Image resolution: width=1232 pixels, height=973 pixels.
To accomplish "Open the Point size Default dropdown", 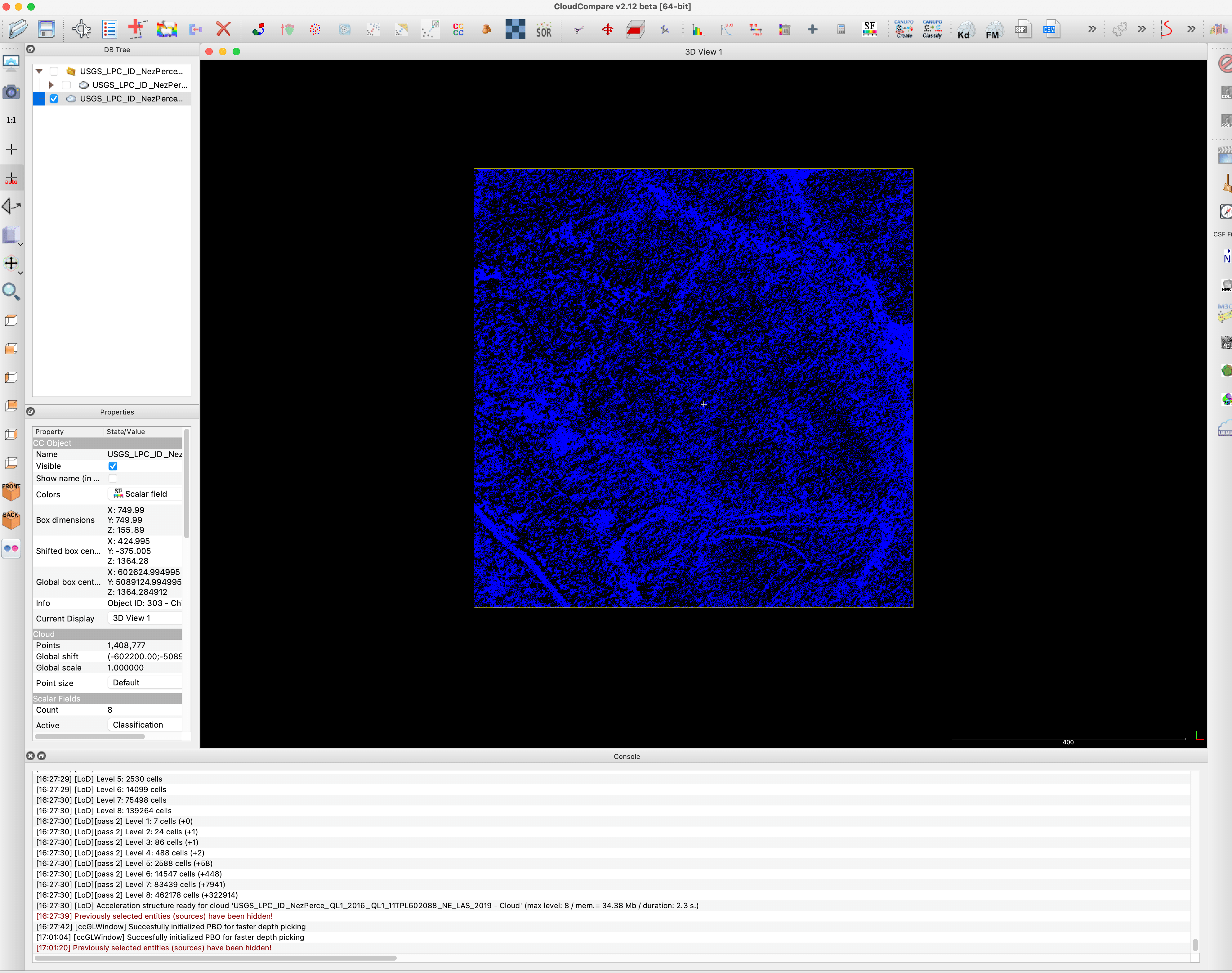I will [144, 683].
